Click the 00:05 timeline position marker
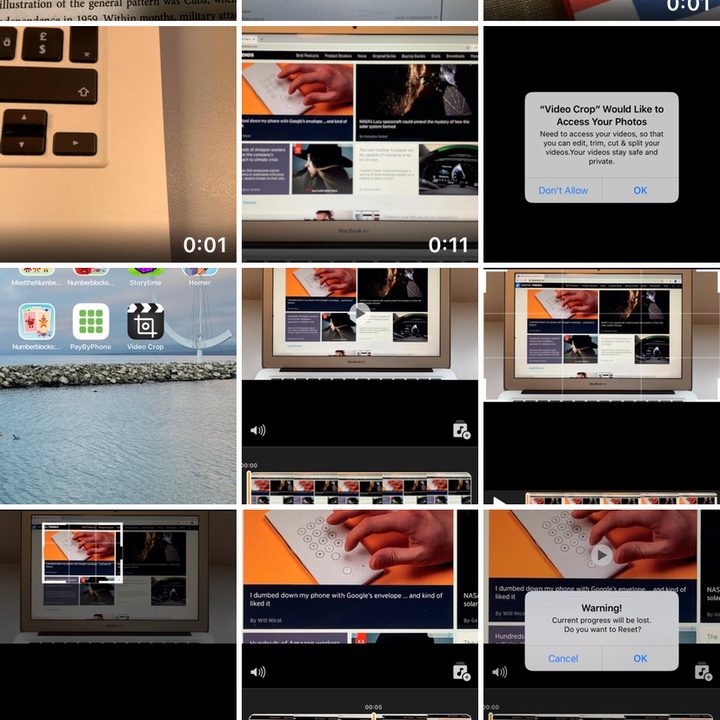Image resolution: width=720 pixels, height=720 pixels. pos(373,707)
